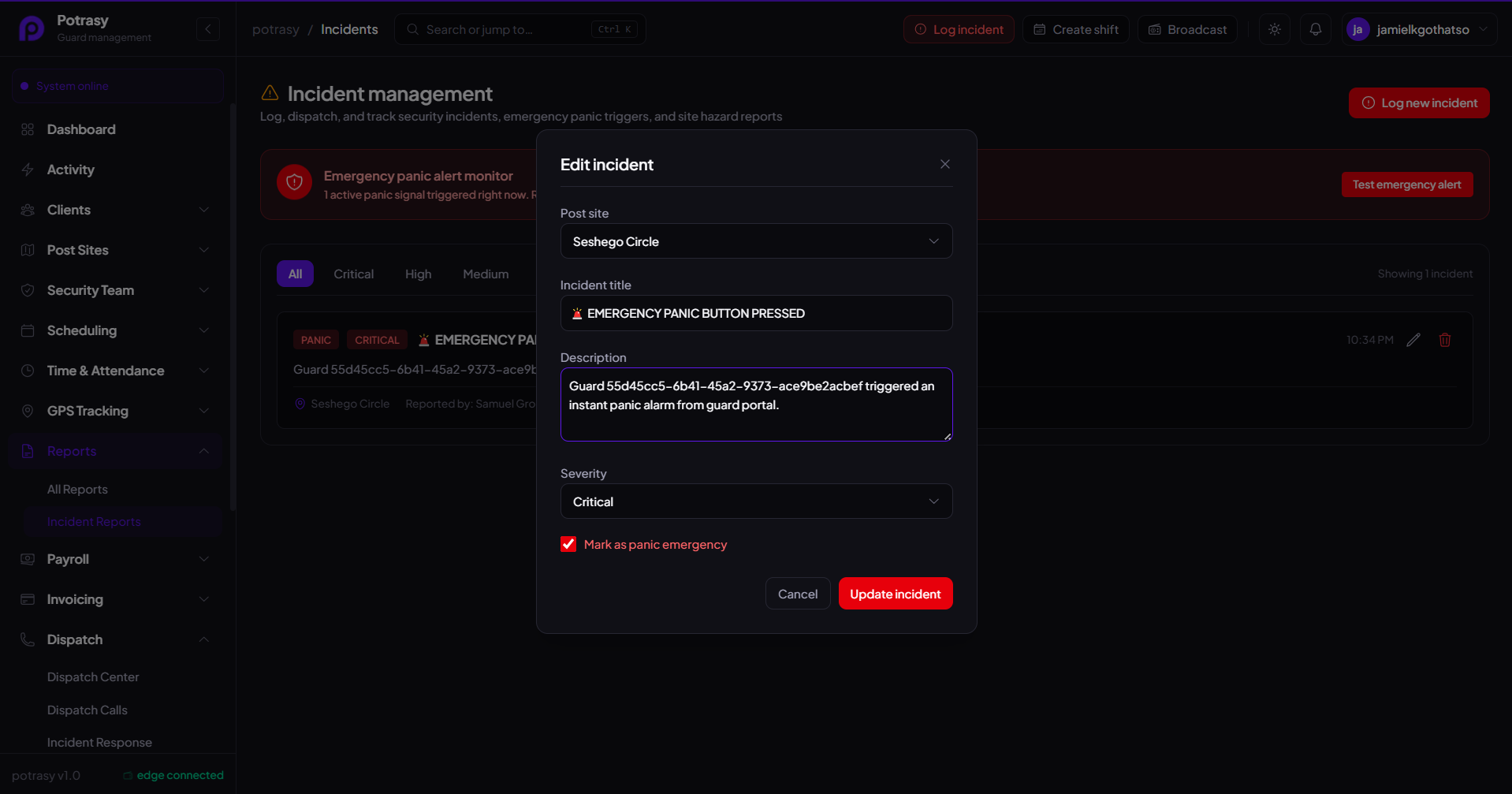1512x794 pixels.
Task: Click Create shift in the top bar
Action: tap(1076, 29)
